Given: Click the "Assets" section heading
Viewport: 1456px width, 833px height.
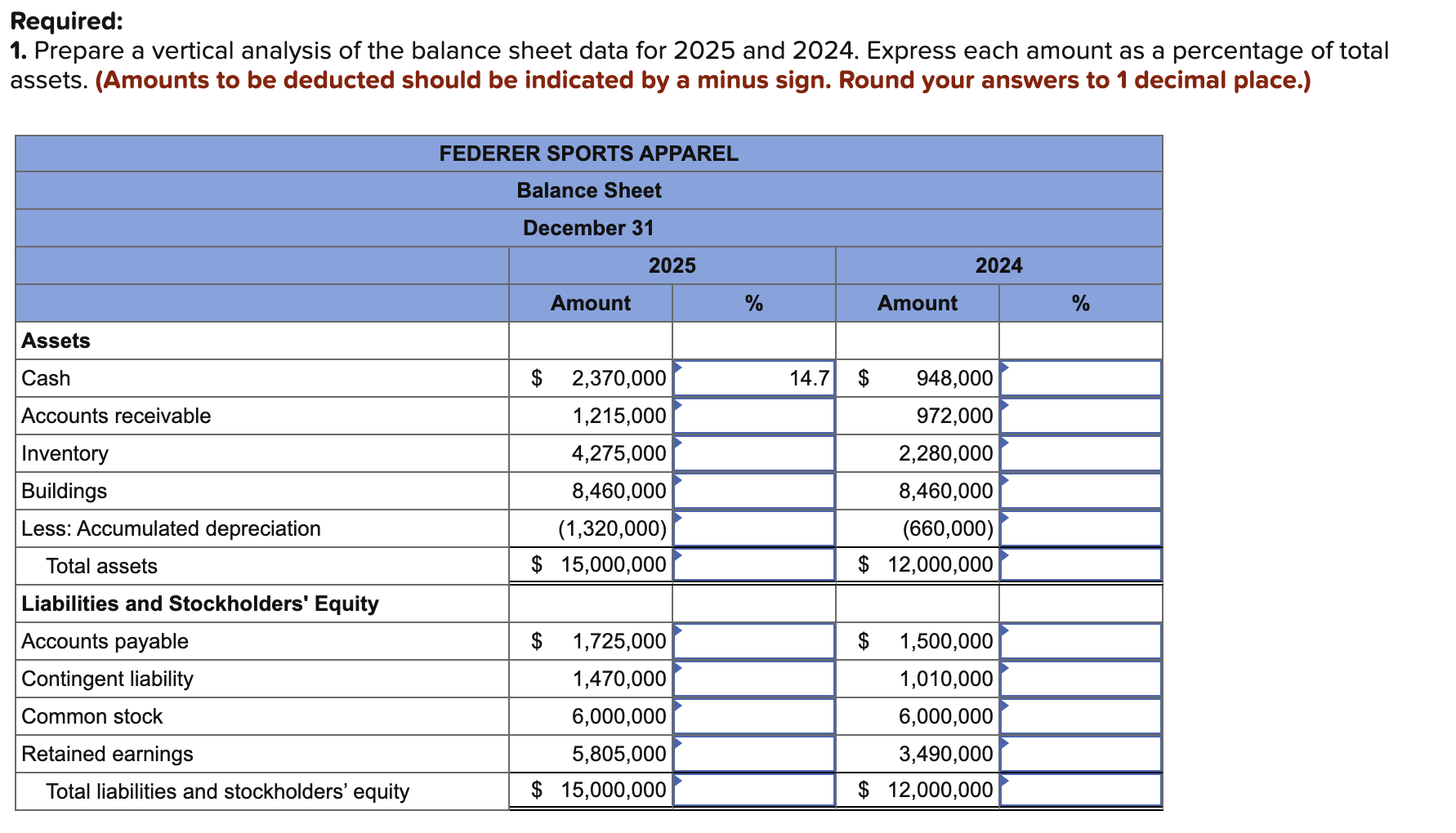Looking at the screenshot, I should pos(56,341).
